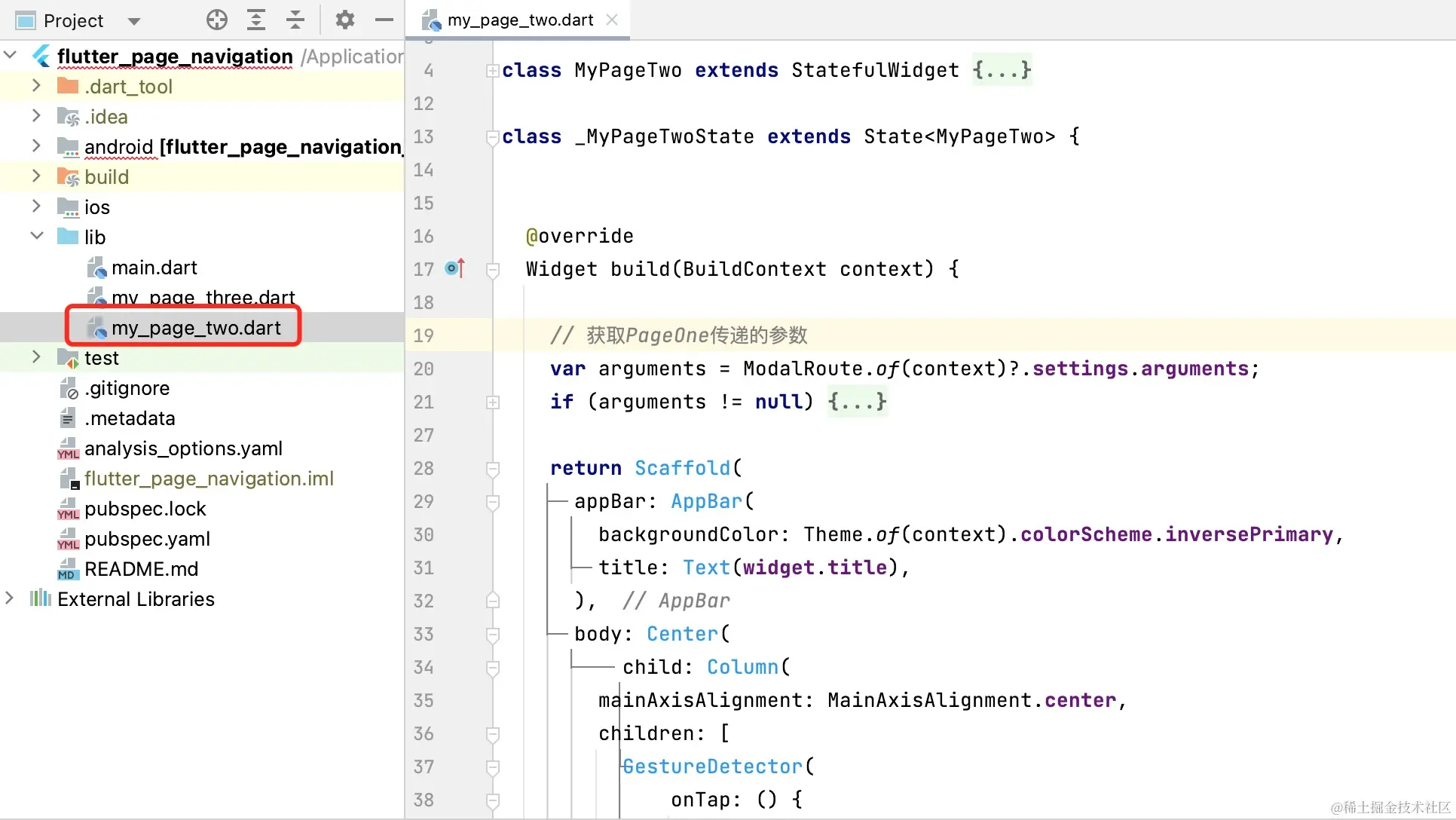Expand External Libraries node

tap(9, 598)
